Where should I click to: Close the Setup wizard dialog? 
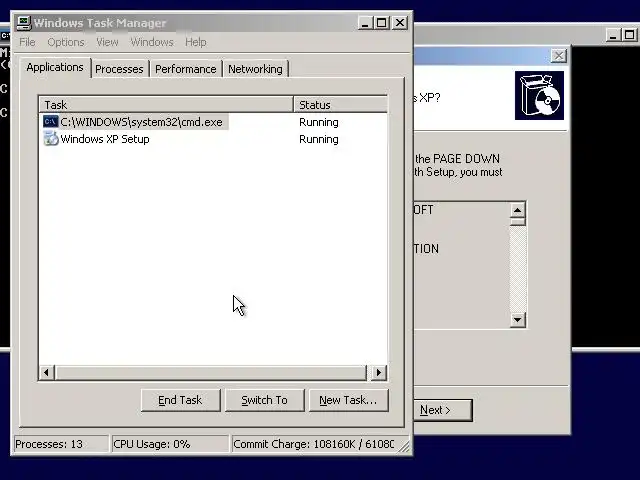pos(558,55)
